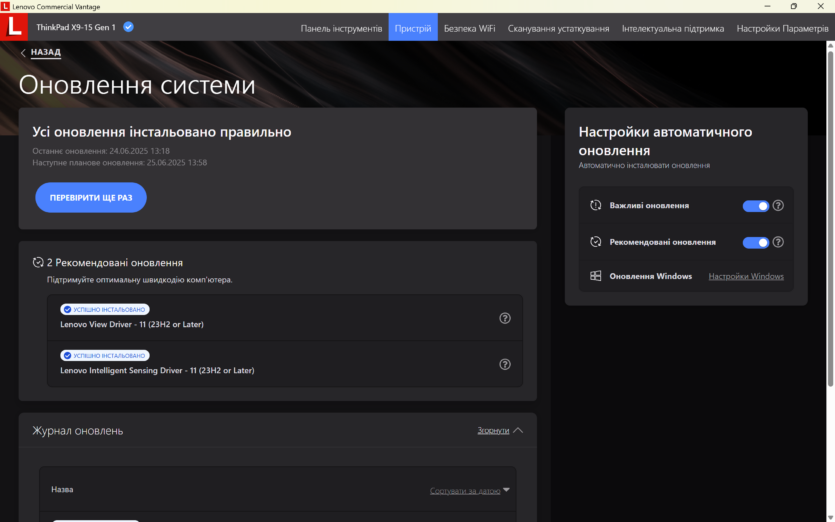The height and width of the screenshot is (522, 835).
Task: Click the Оновлення Windows label
Action: [651, 276]
